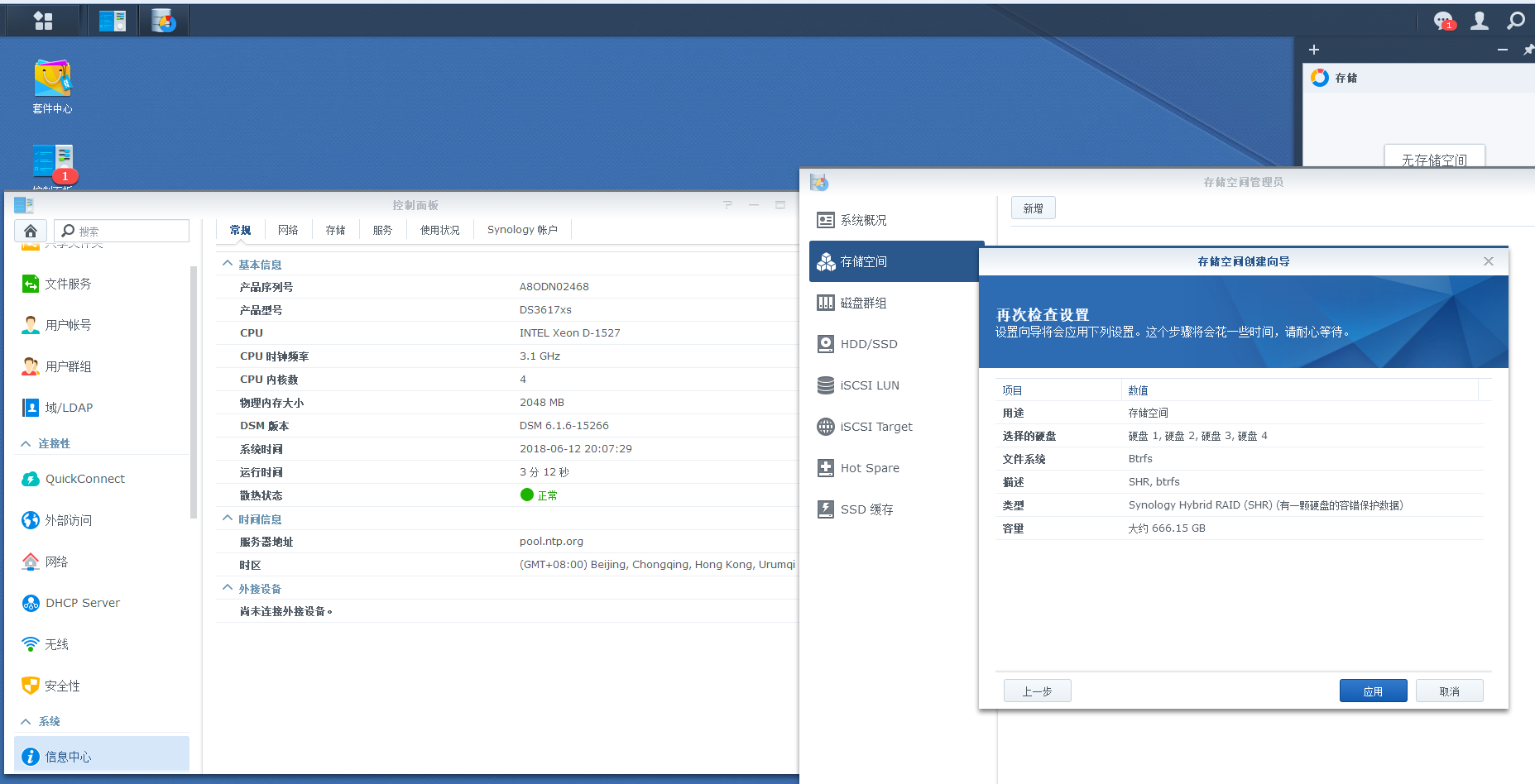Select DSM 6.1.6-15266 version value
Screen dimensions: 1535x784
564,426
